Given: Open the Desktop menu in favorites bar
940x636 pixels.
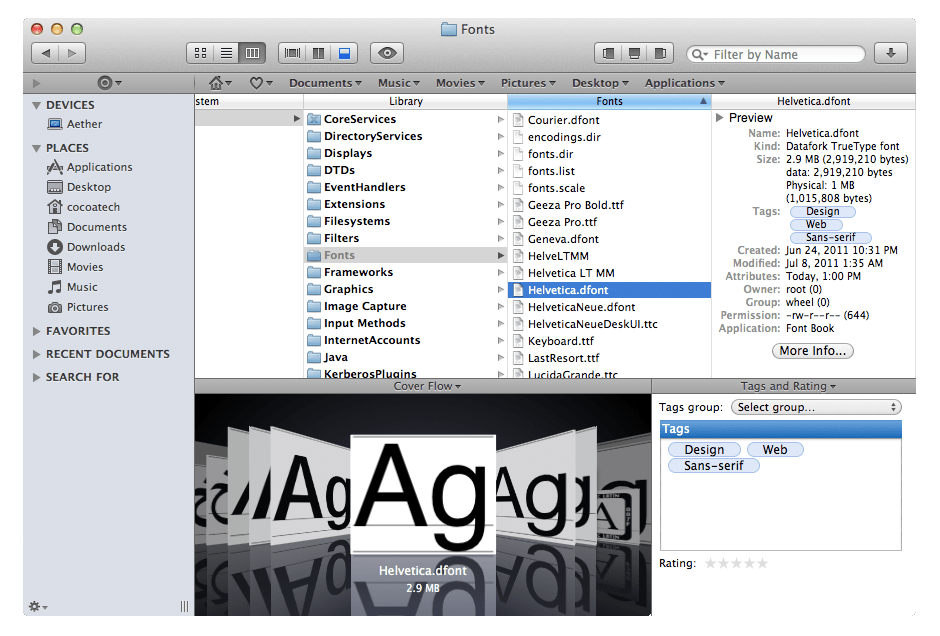Looking at the screenshot, I should pos(600,83).
